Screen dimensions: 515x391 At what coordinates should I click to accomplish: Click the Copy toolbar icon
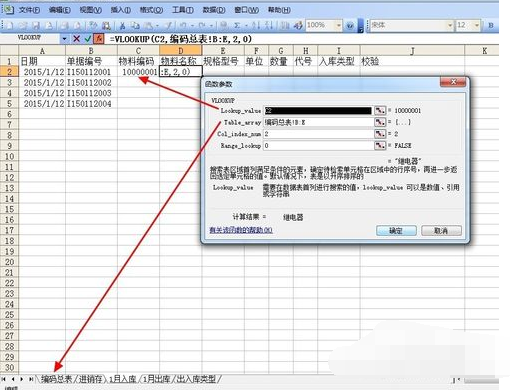click(x=134, y=25)
